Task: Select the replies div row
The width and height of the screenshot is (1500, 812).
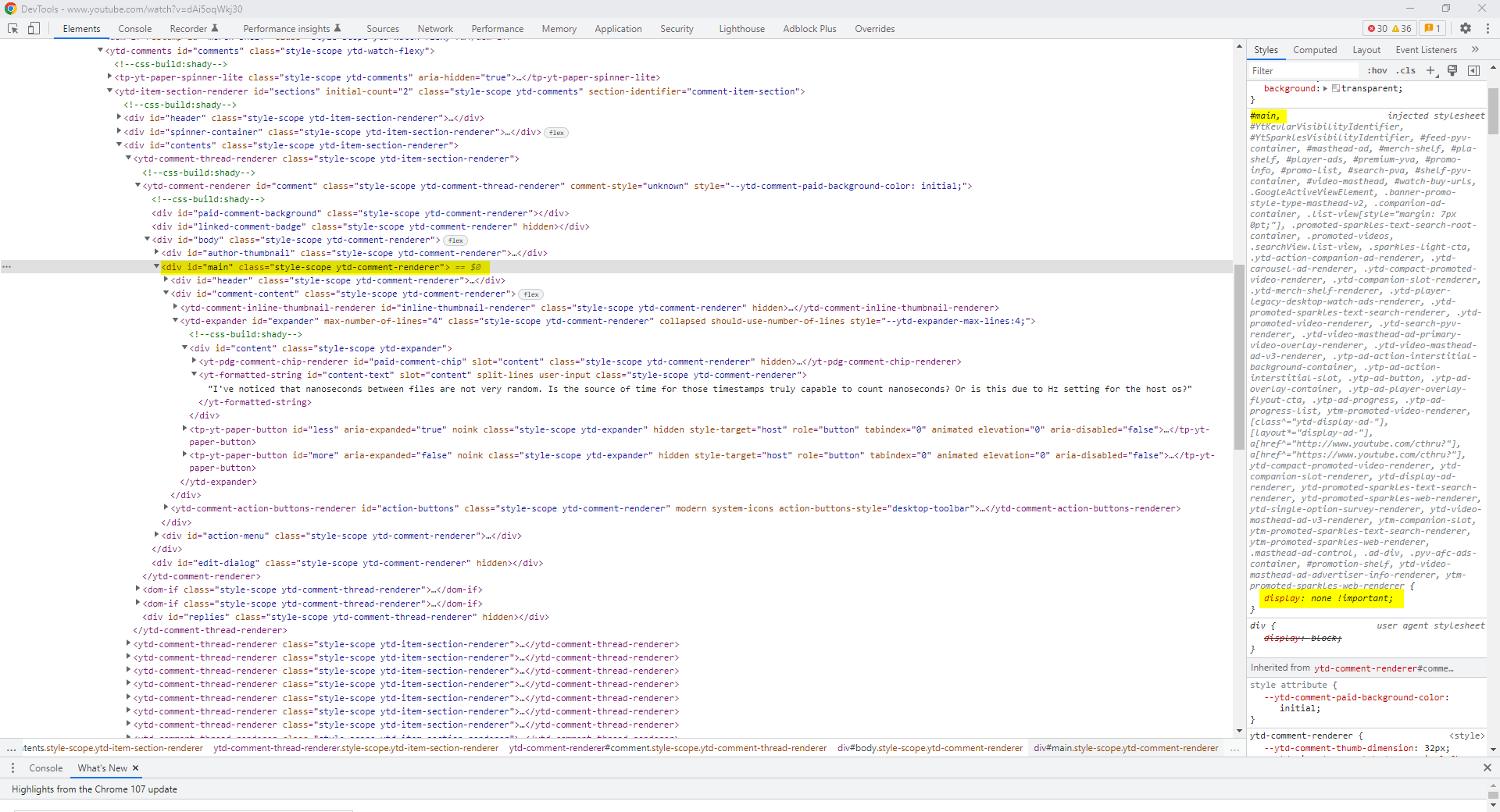Action: click(x=345, y=617)
